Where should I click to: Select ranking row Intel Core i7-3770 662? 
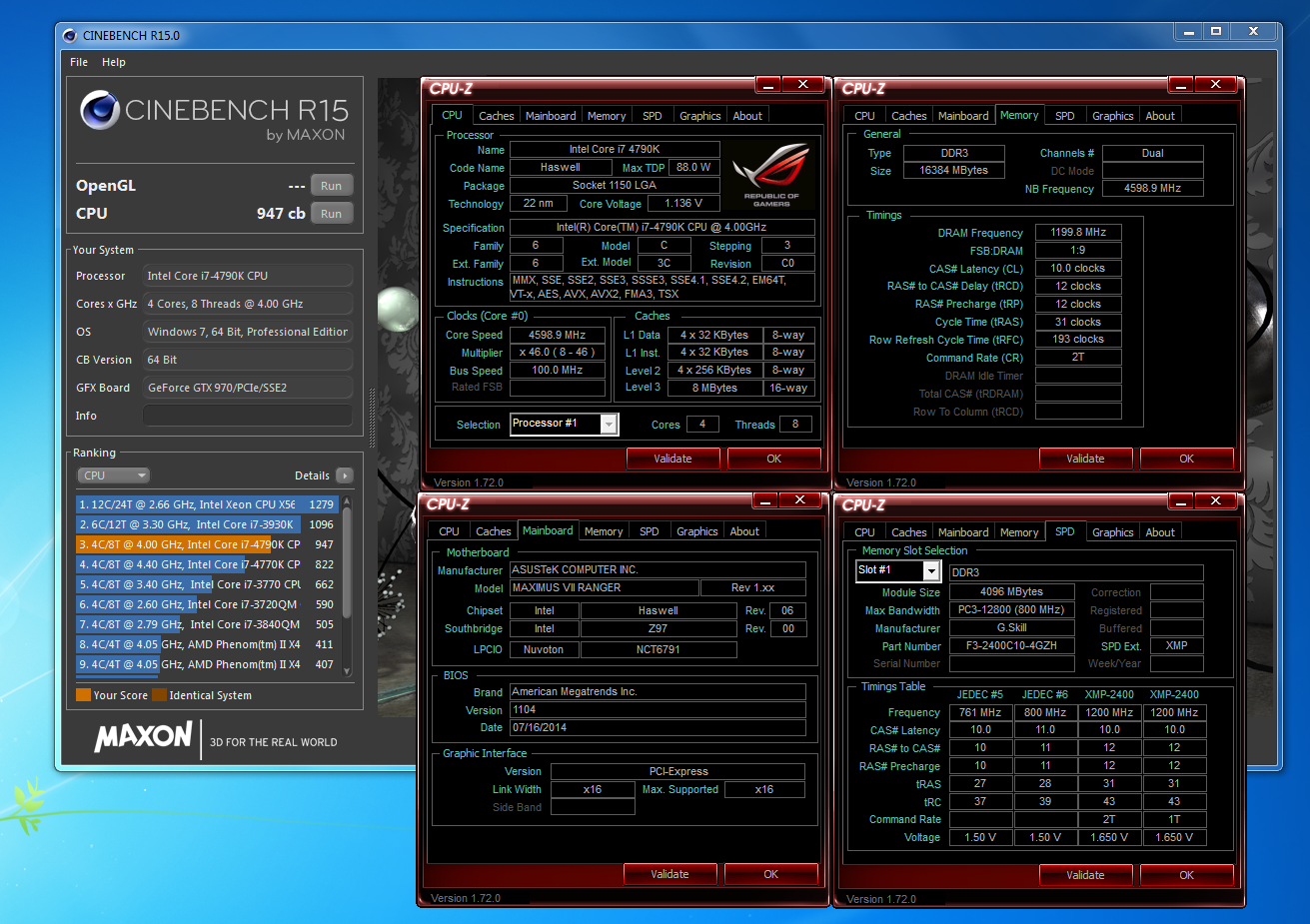[208, 584]
